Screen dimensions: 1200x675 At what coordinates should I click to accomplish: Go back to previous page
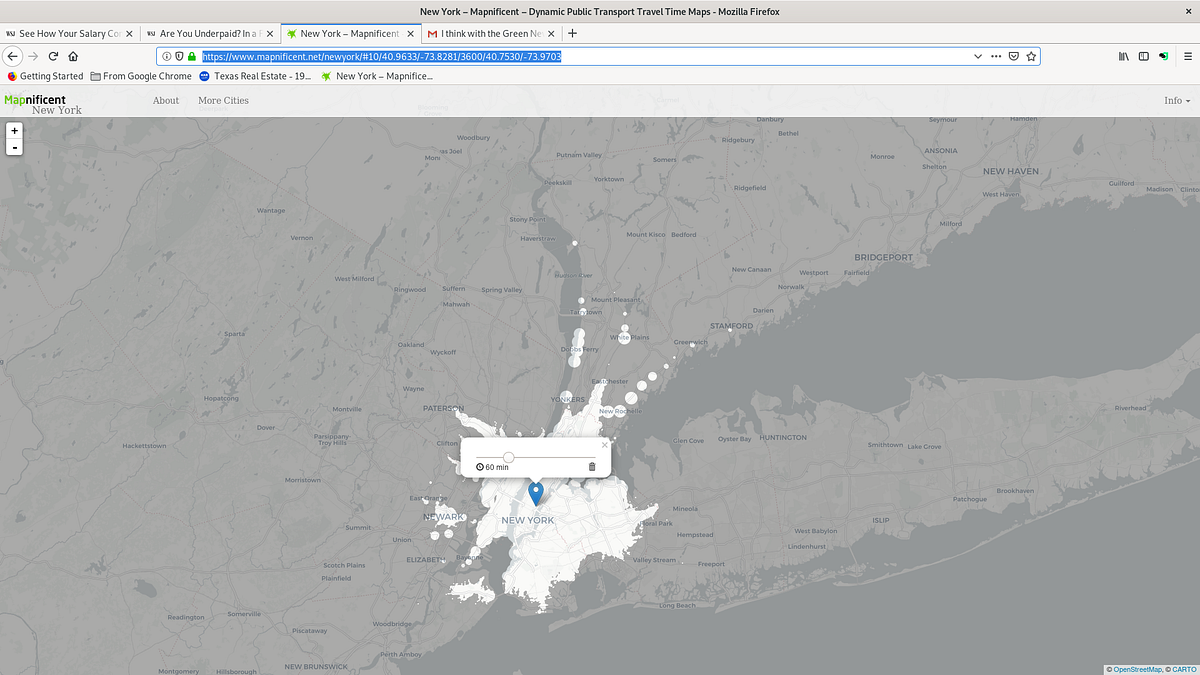click(13, 56)
